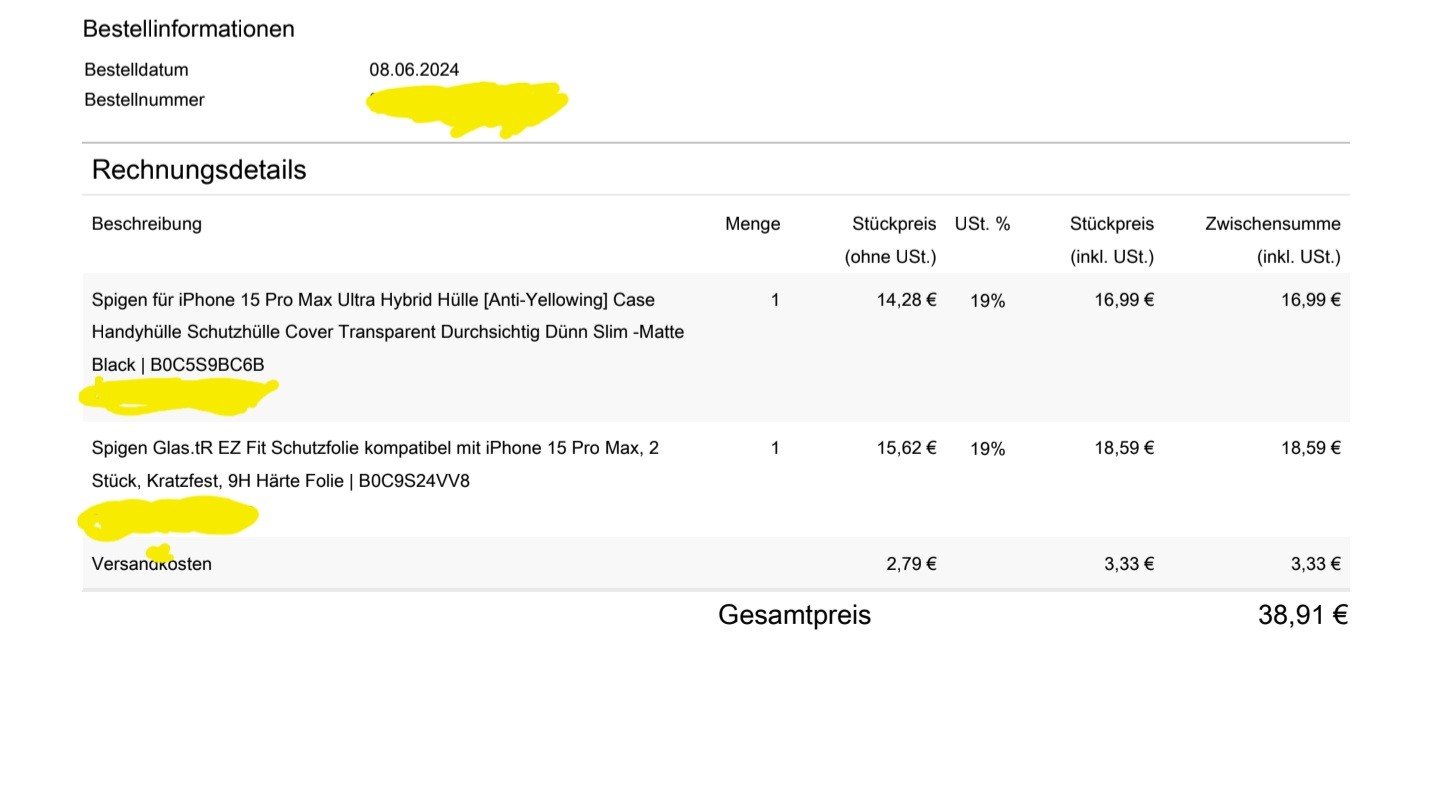Click the Bestelldatum label
Viewport: 1440px width, 787px height.
pos(136,70)
